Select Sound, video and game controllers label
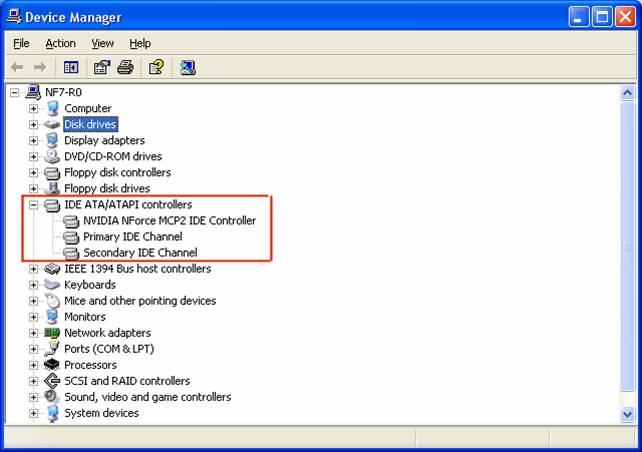This screenshot has height=452, width=642. coord(147,397)
